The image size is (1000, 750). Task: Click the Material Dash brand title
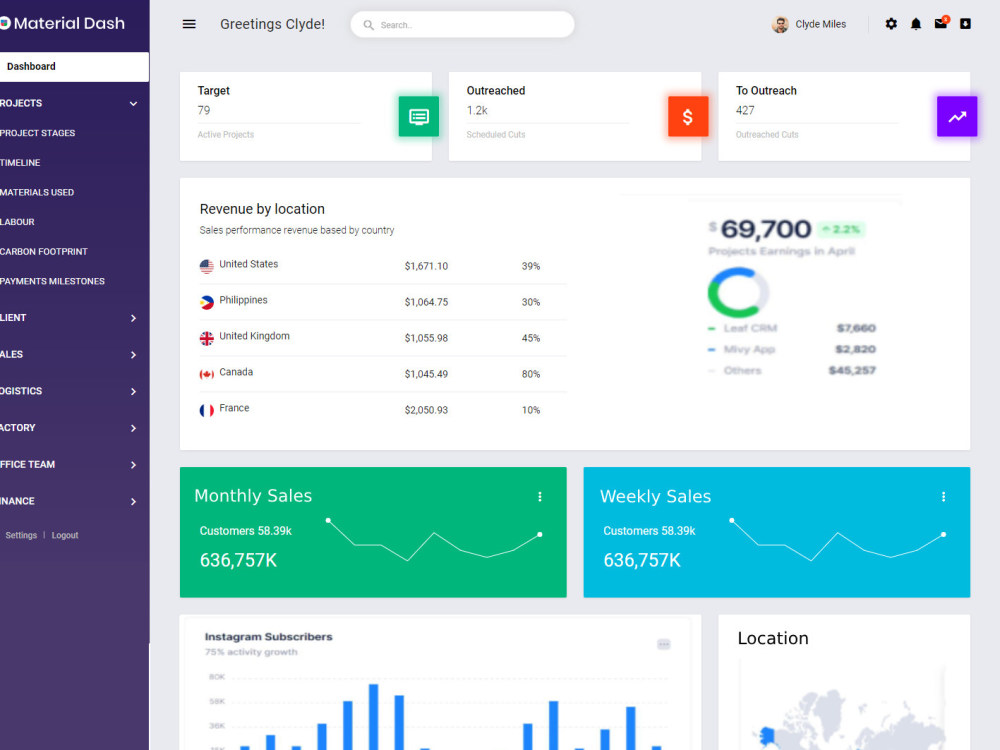click(69, 24)
